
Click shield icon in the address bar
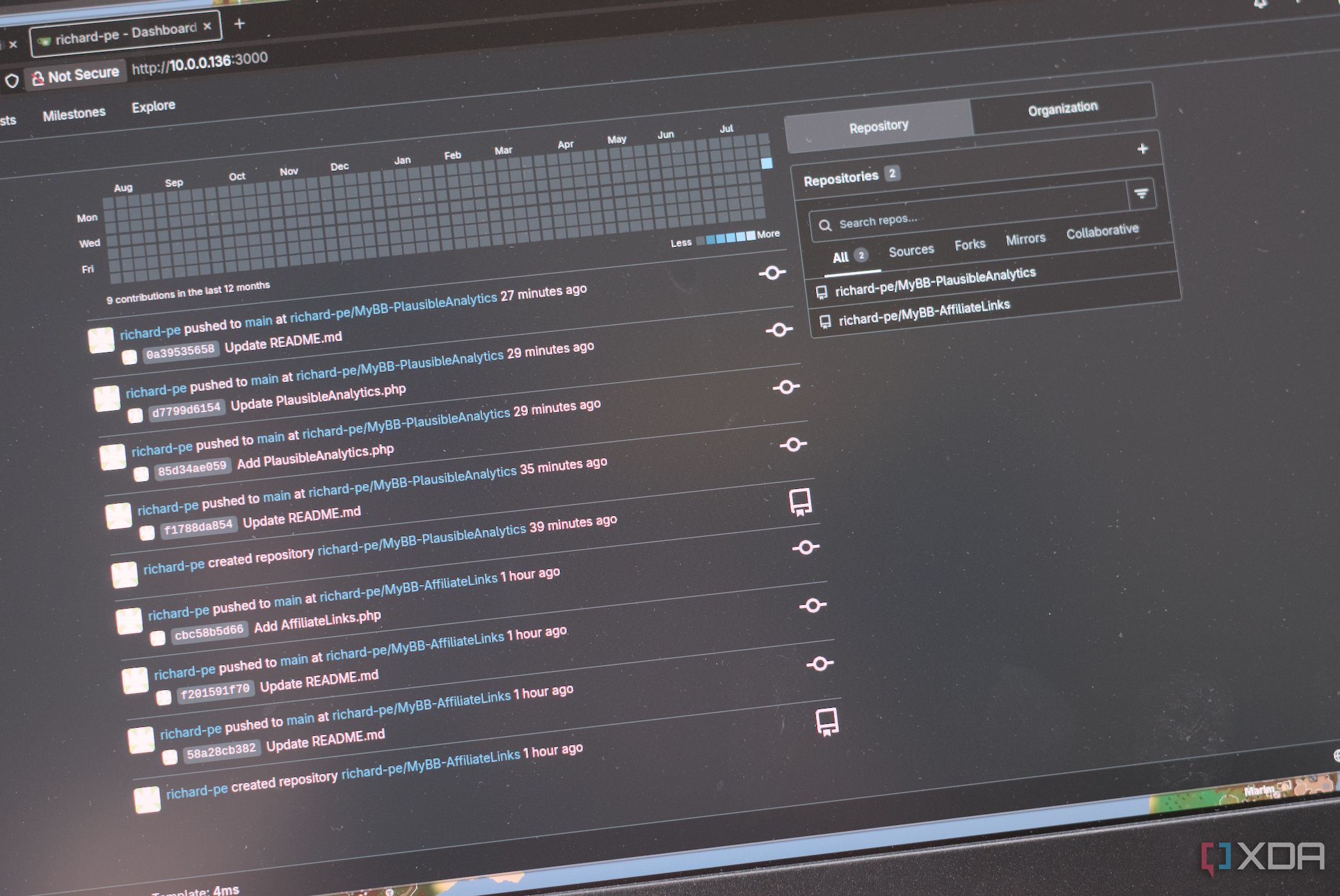click(x=12, y=81)
